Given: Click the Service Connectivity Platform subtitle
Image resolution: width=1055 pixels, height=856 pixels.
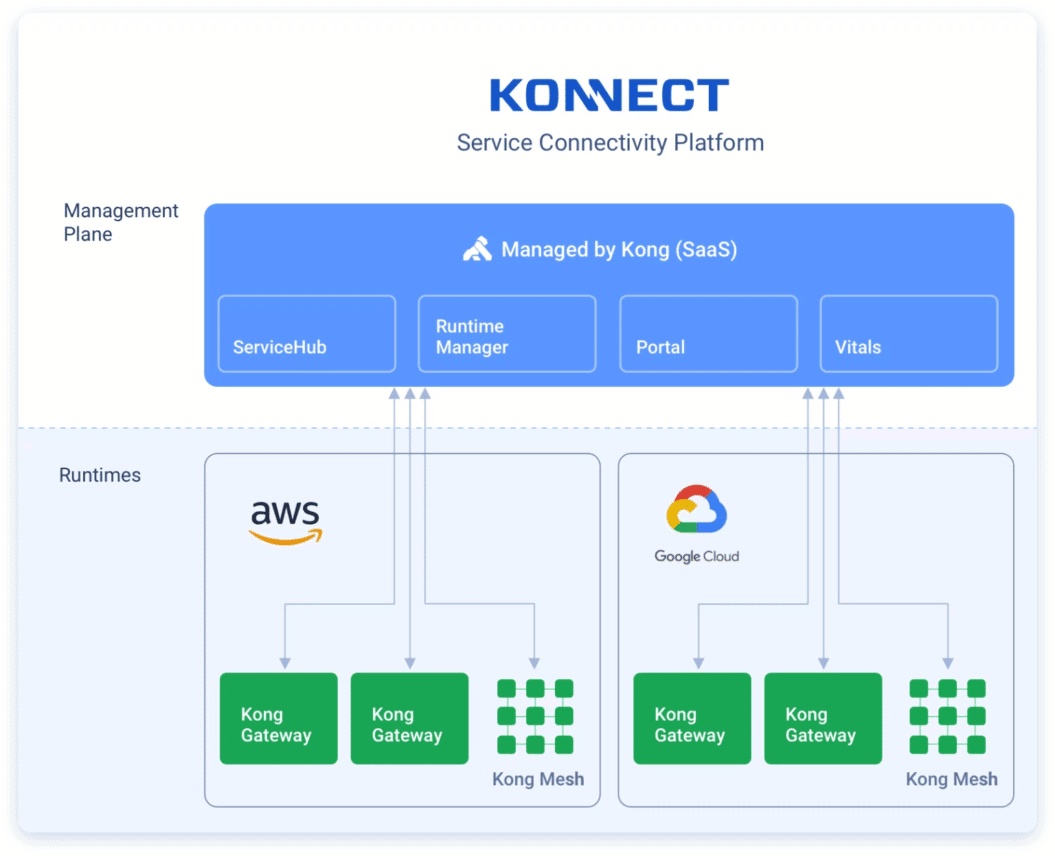Looking at the screenshot, I should (x=610, y=143).
